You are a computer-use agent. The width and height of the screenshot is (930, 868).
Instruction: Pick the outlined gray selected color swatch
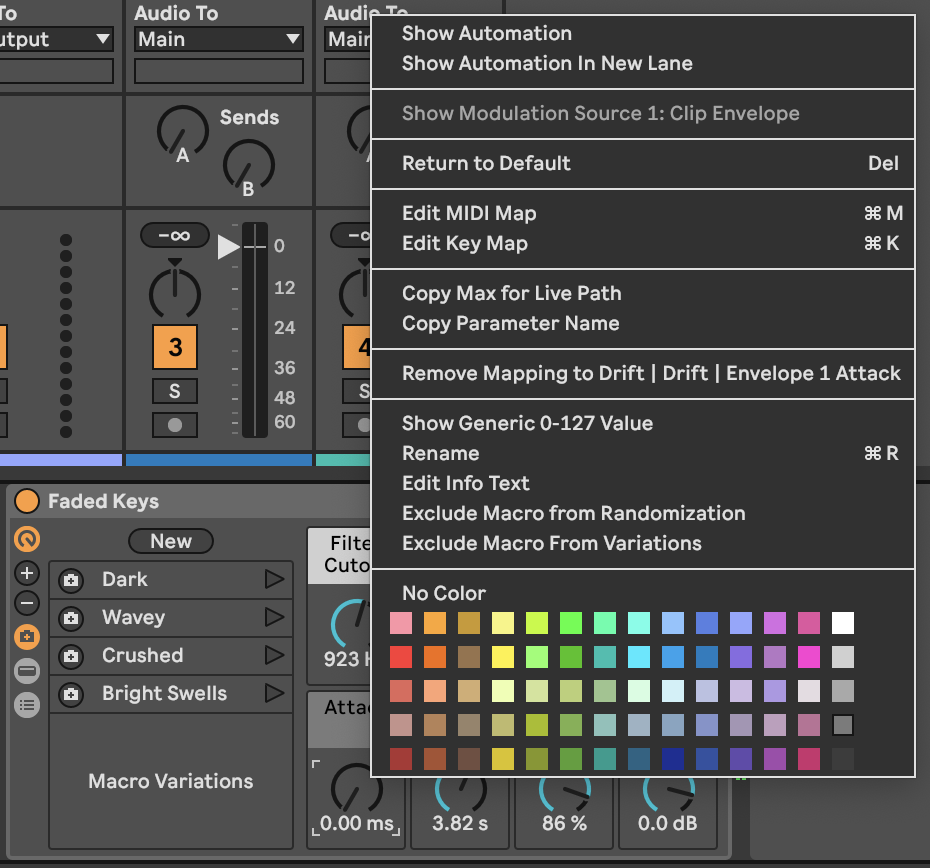843,725
